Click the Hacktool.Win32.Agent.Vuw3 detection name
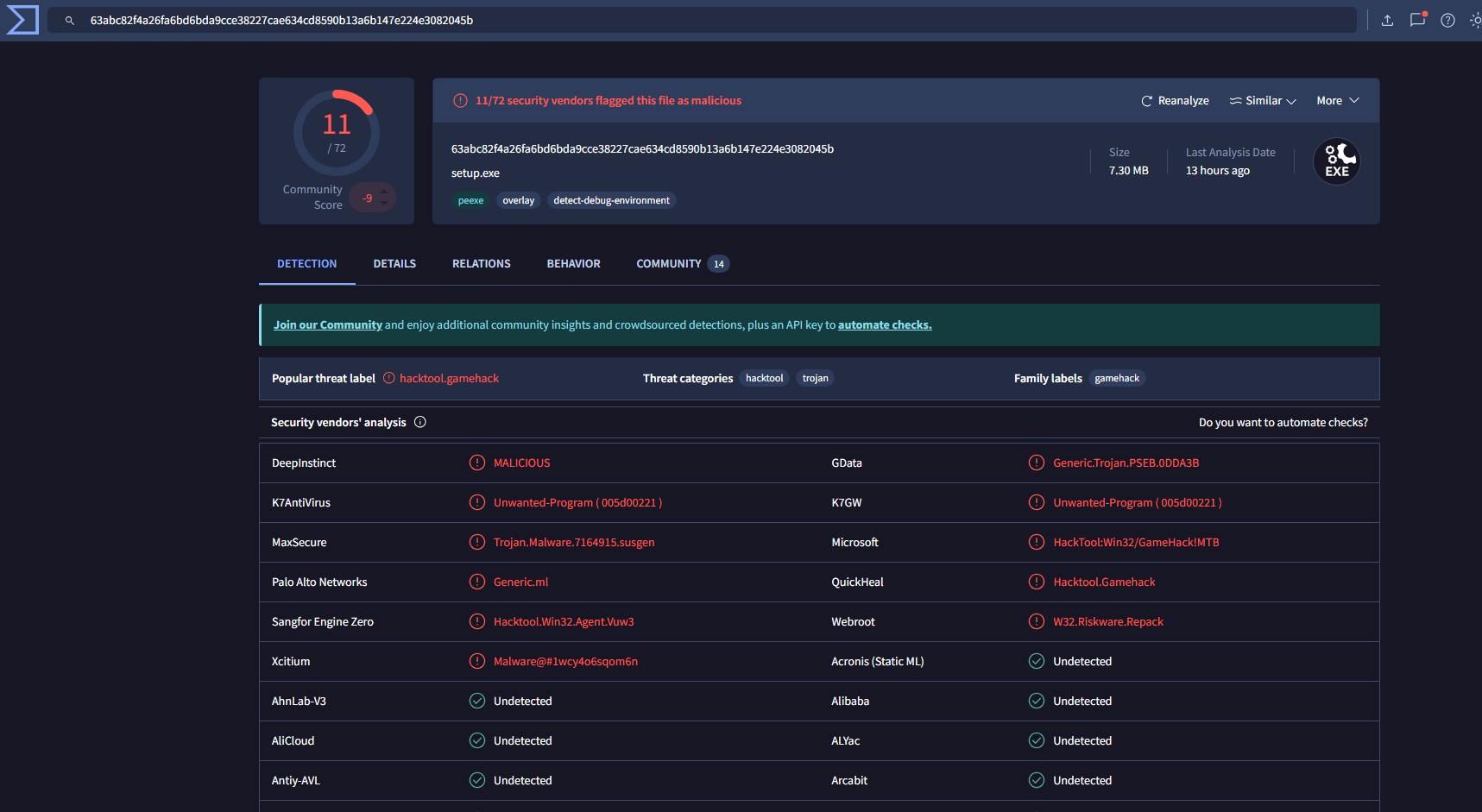1482x812 pixels. point(564,622)
